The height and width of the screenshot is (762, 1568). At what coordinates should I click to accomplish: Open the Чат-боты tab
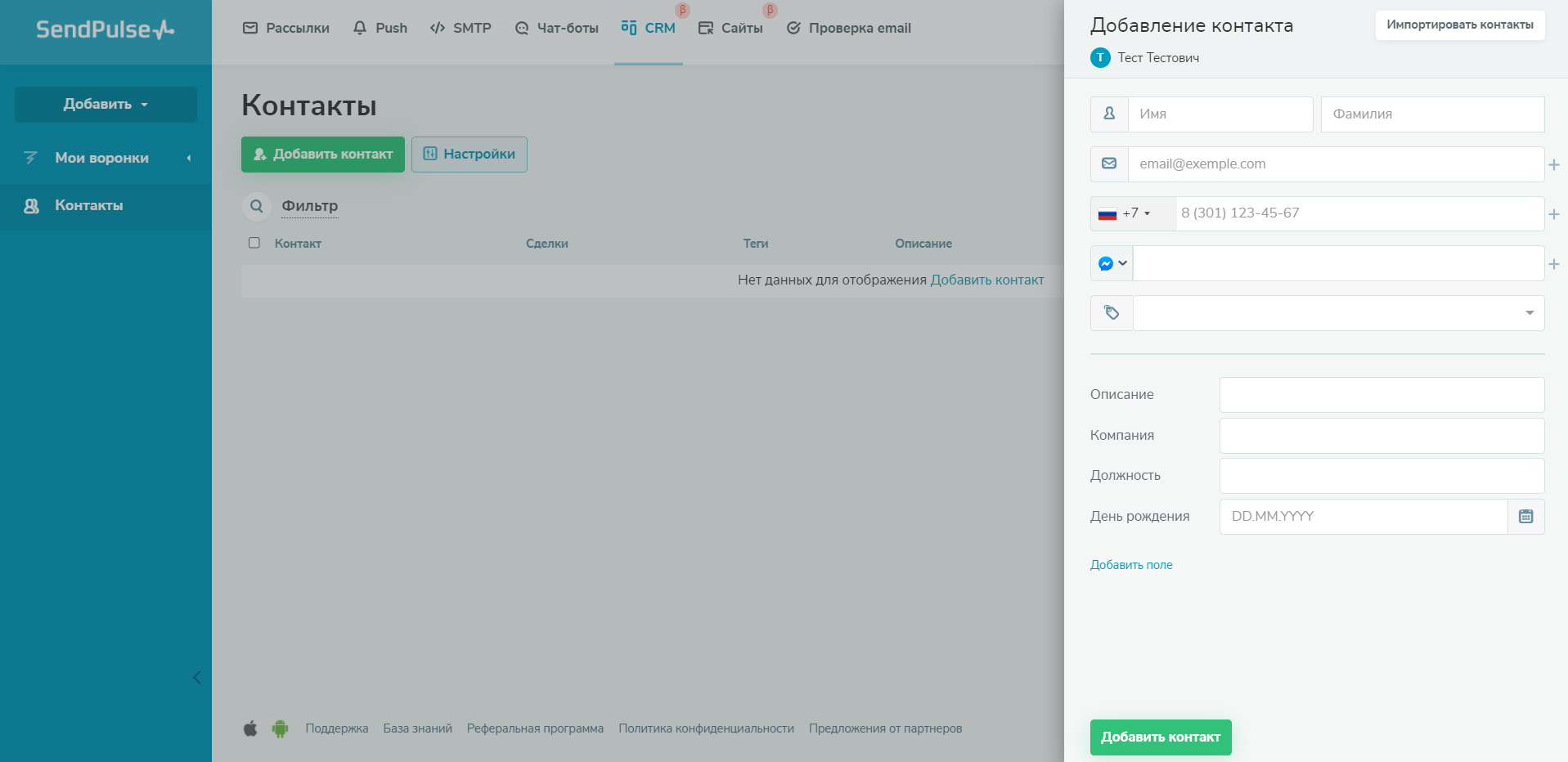556,28
